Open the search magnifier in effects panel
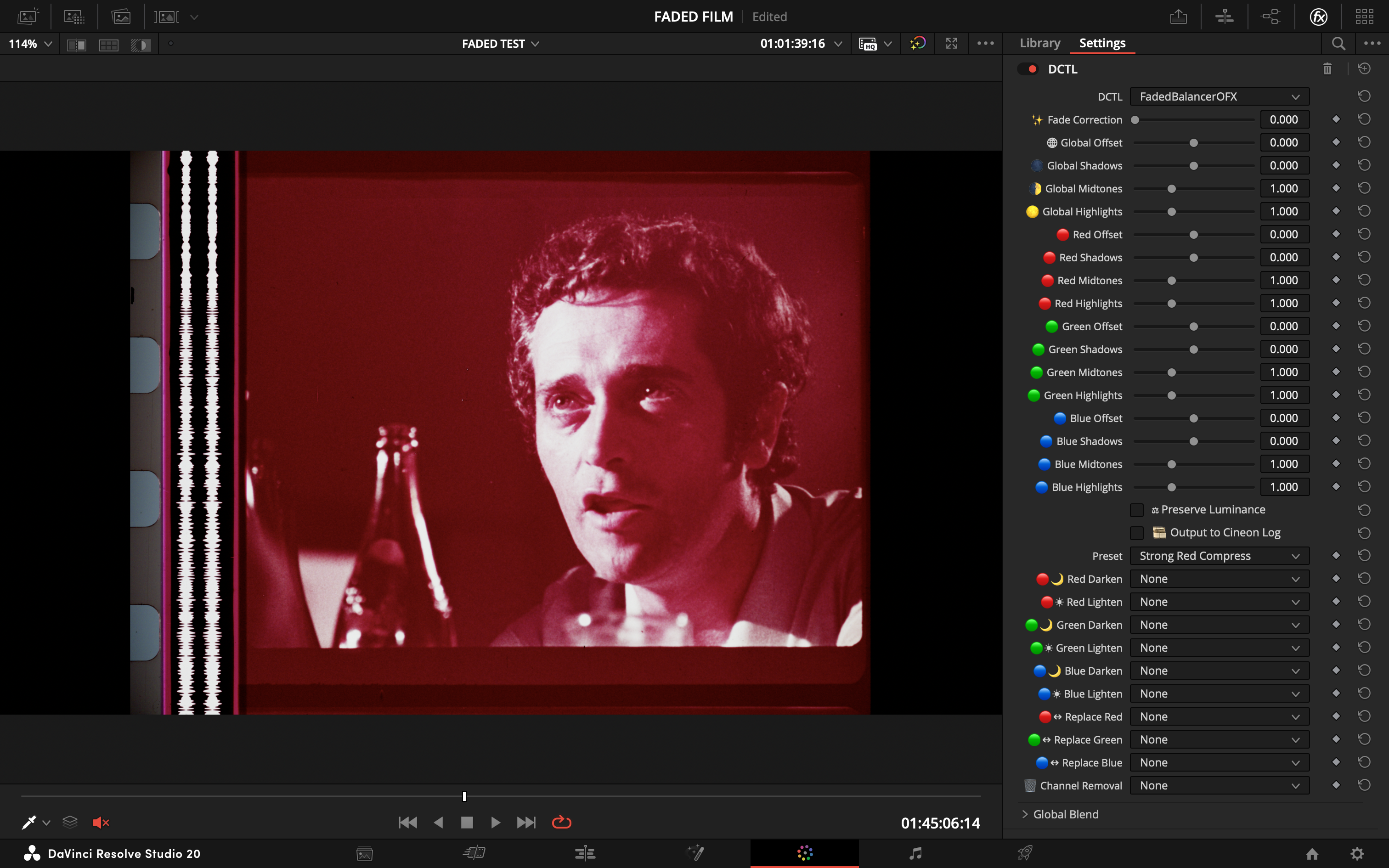This screenshot has width=1389, height=868. coord(1338,44)
